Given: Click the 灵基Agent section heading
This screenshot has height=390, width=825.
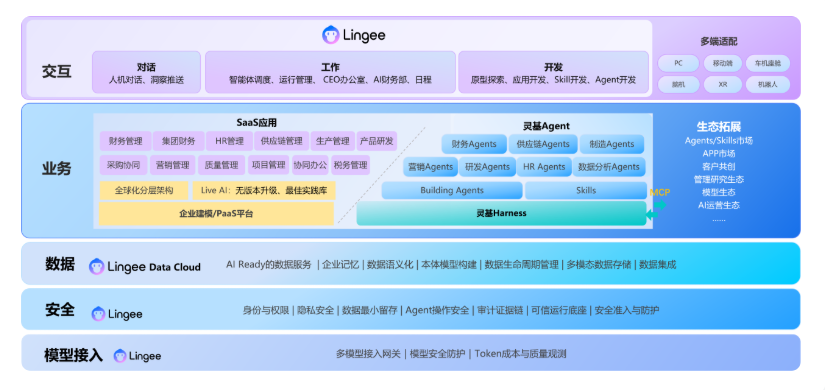Looking at the screenshot, I should pos(547,126).
